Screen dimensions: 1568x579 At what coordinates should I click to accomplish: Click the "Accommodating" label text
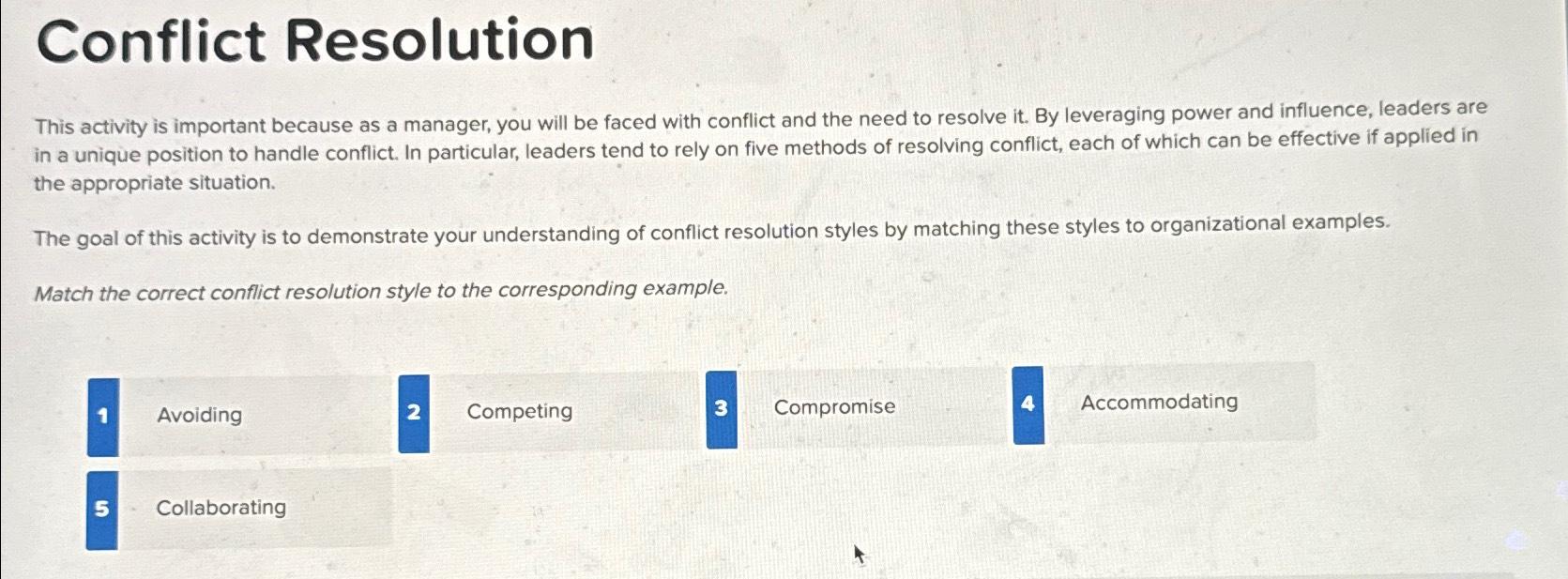(1159, 403)
